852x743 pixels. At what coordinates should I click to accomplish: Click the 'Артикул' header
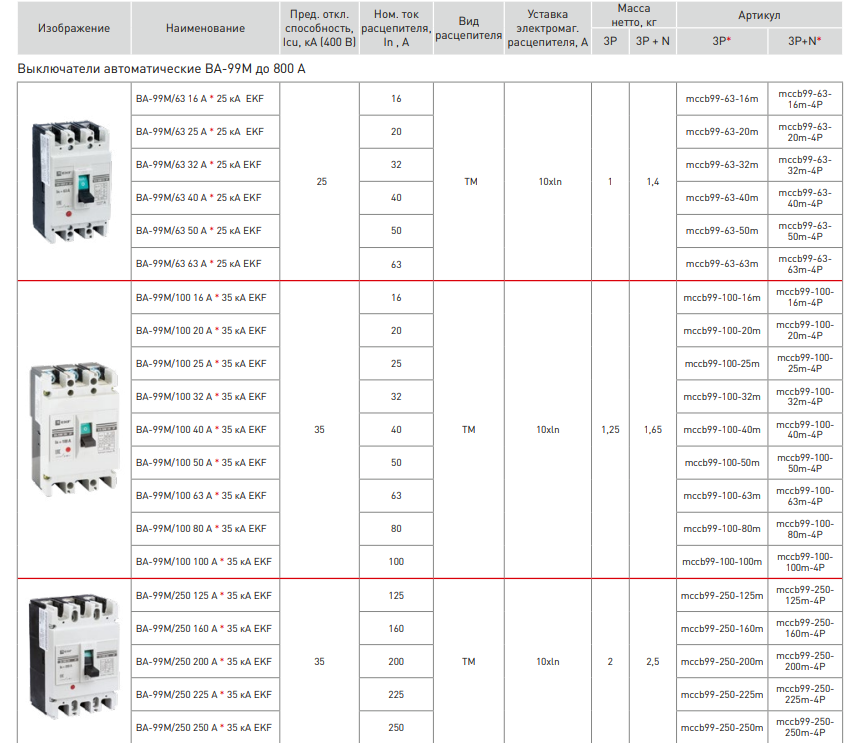(x=759, y=15)
